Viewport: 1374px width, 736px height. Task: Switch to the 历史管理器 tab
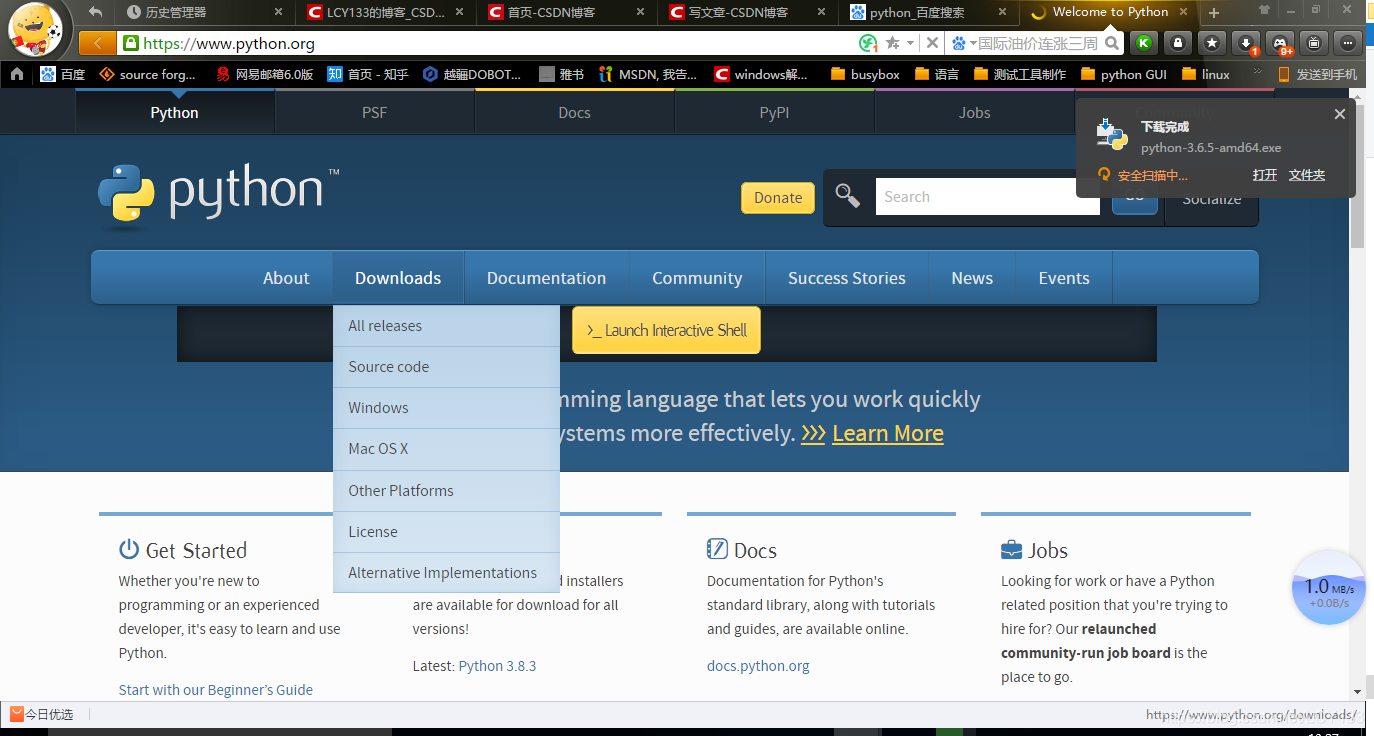[204, 13]
